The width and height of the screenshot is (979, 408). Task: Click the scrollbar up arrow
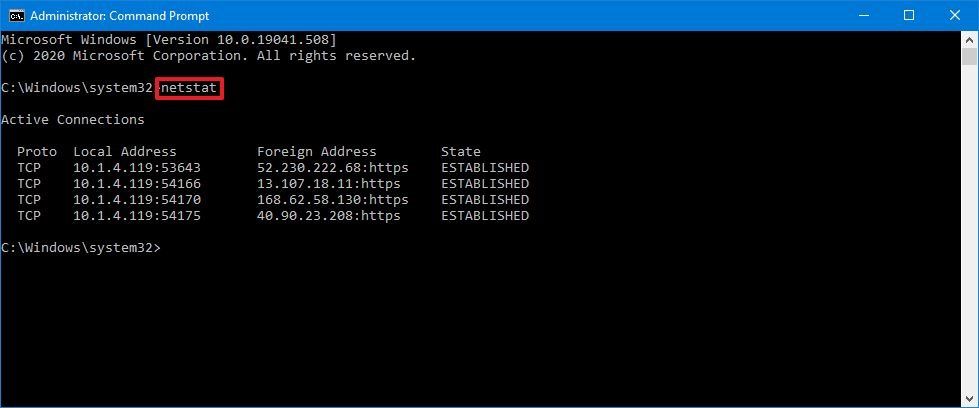[x=969, y=39]
